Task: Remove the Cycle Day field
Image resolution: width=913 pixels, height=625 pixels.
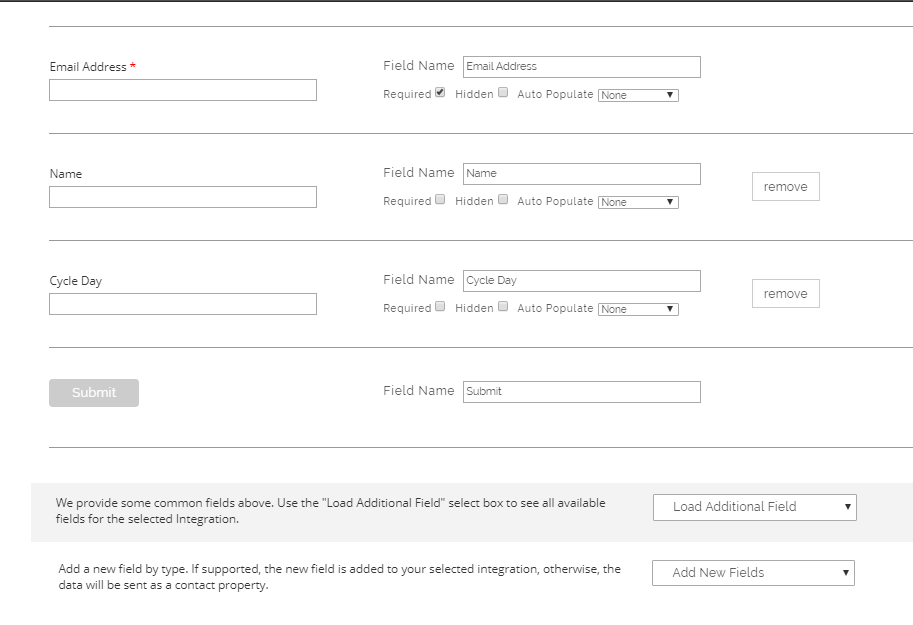Action: pos(785,293)
